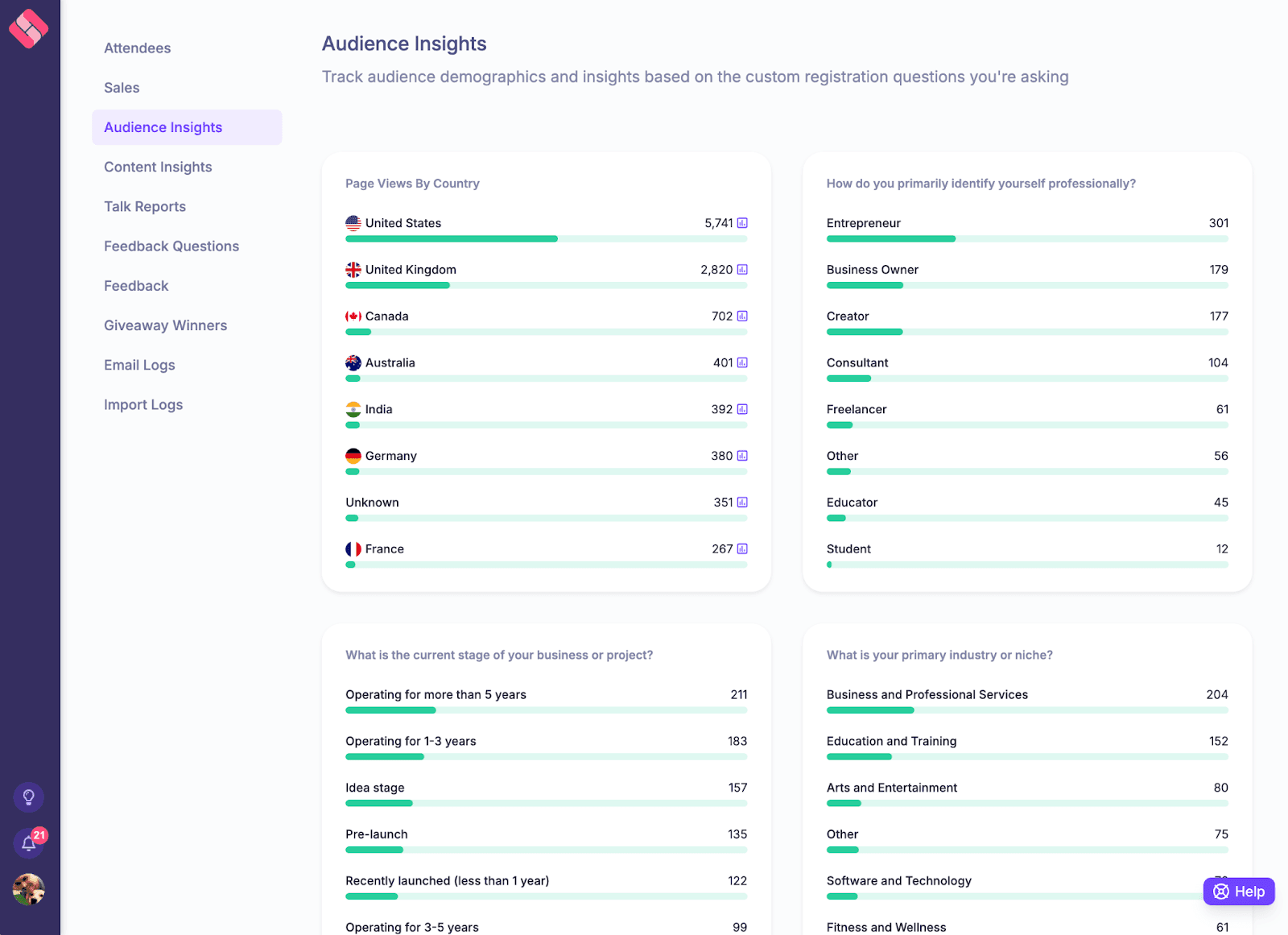The width and height of the screenshot is (1288, 935).
Task: Click the France flag icon
Action: [x=353, y=549]
